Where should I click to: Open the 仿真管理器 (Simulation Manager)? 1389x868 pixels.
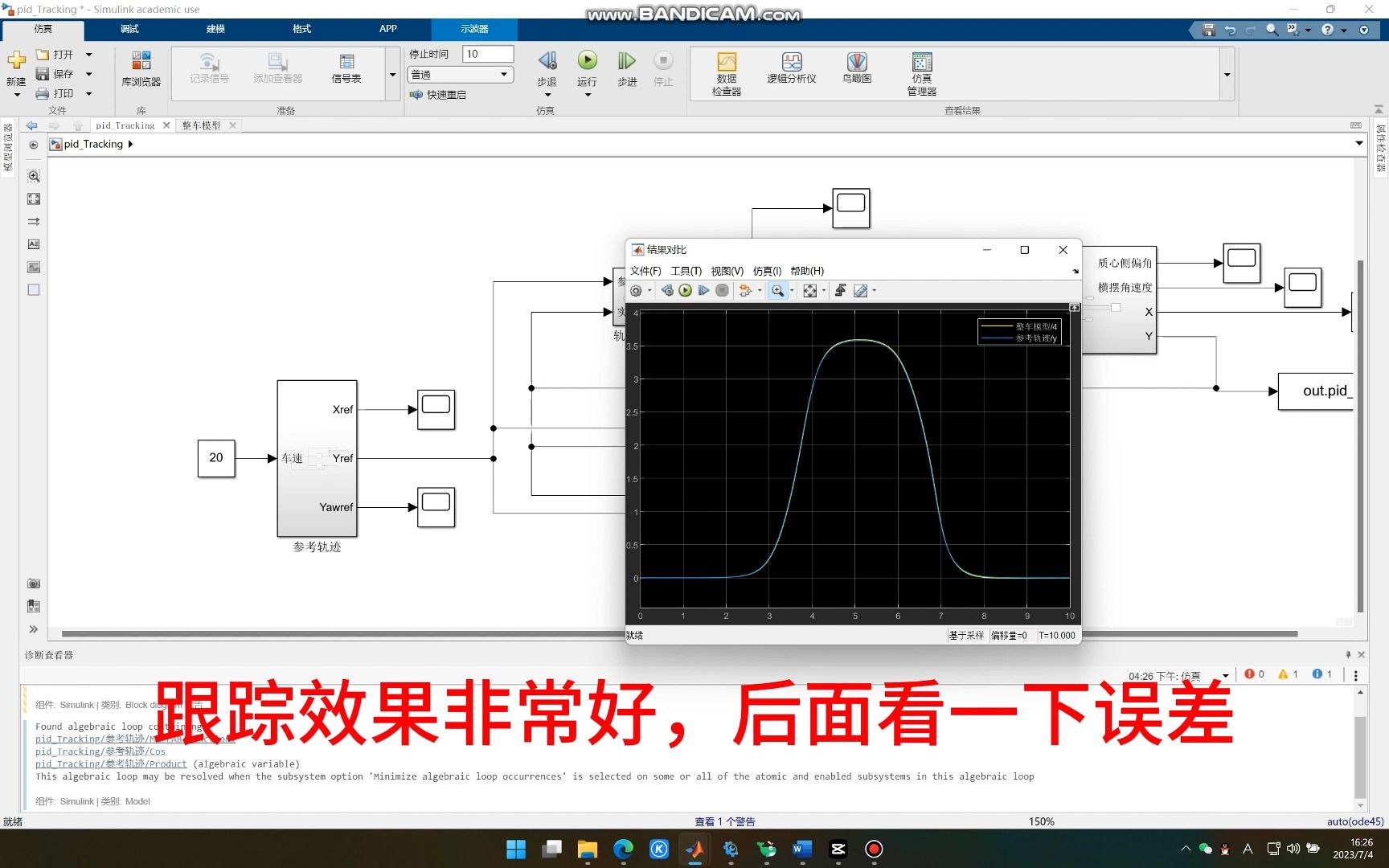click(920, 72)
